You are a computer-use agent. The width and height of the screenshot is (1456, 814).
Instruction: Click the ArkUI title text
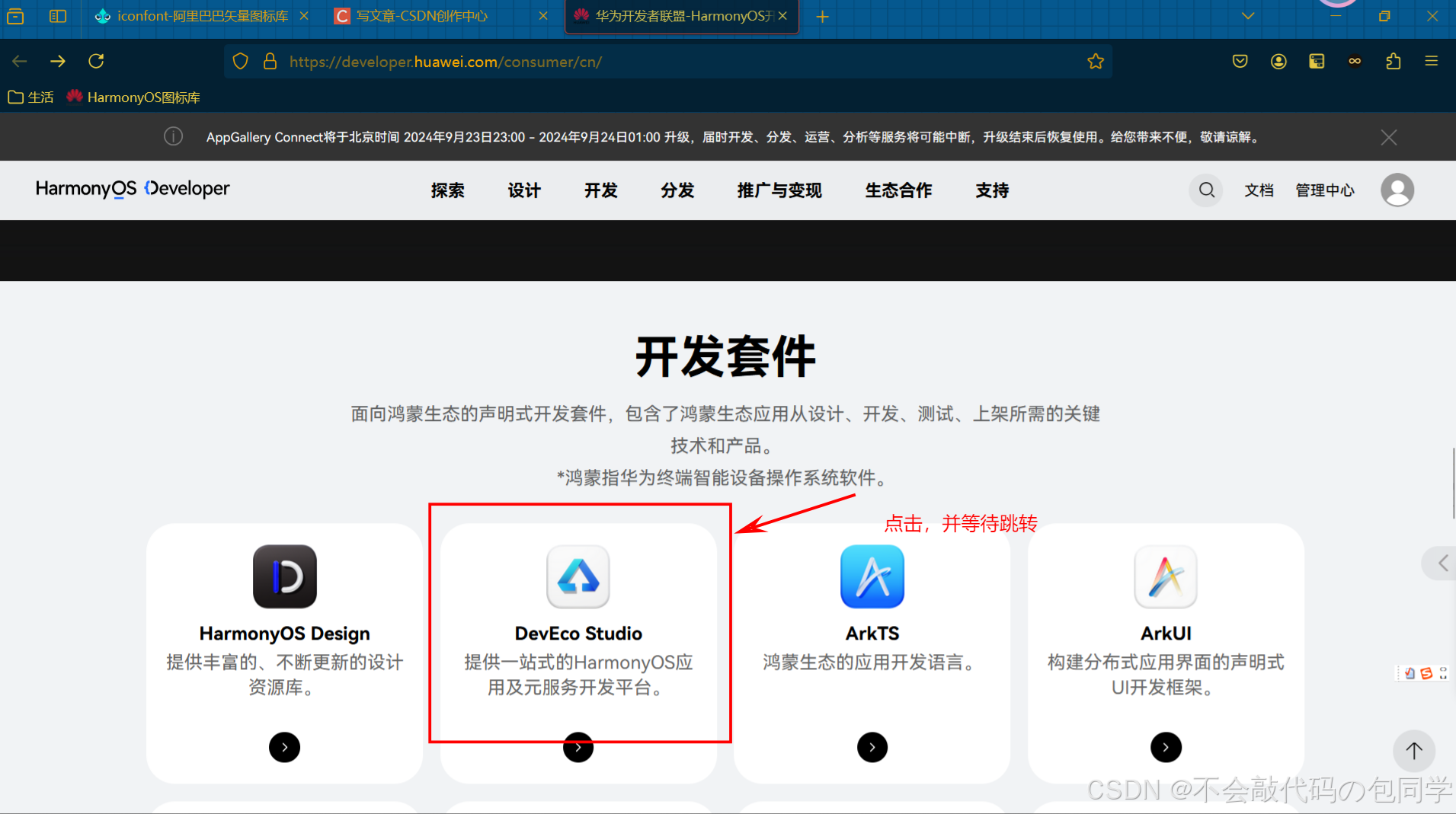click(1166, 634)
